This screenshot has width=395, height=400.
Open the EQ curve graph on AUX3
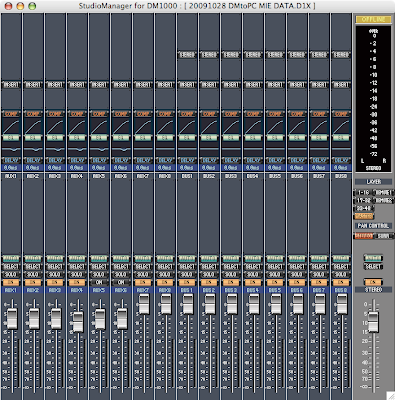[x=55, y=149]
